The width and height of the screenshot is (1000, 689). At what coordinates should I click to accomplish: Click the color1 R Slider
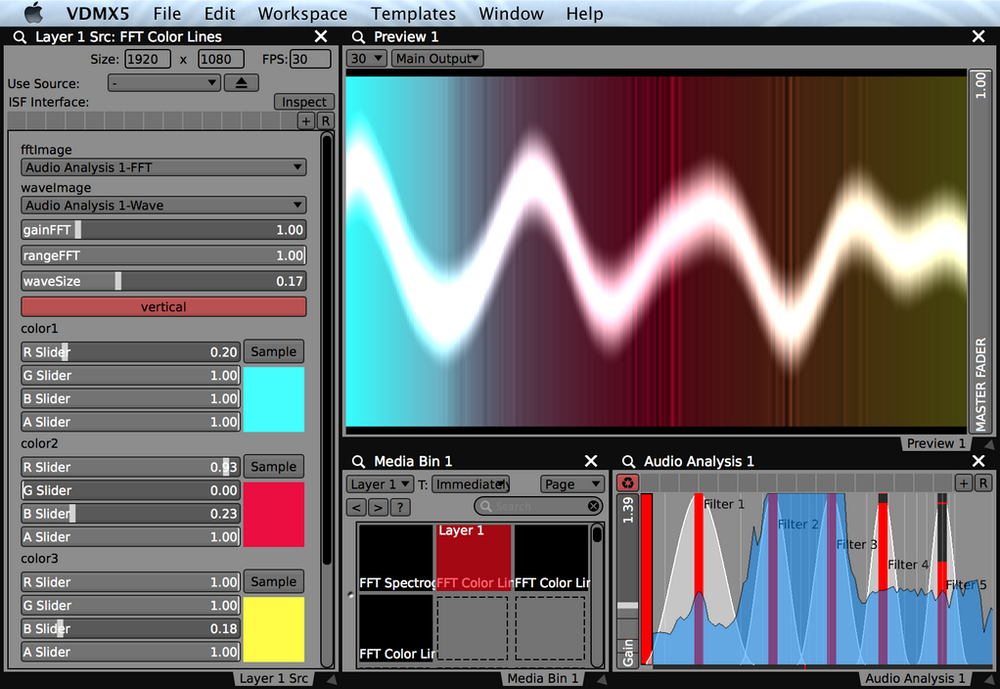click(x=130, y=352)
